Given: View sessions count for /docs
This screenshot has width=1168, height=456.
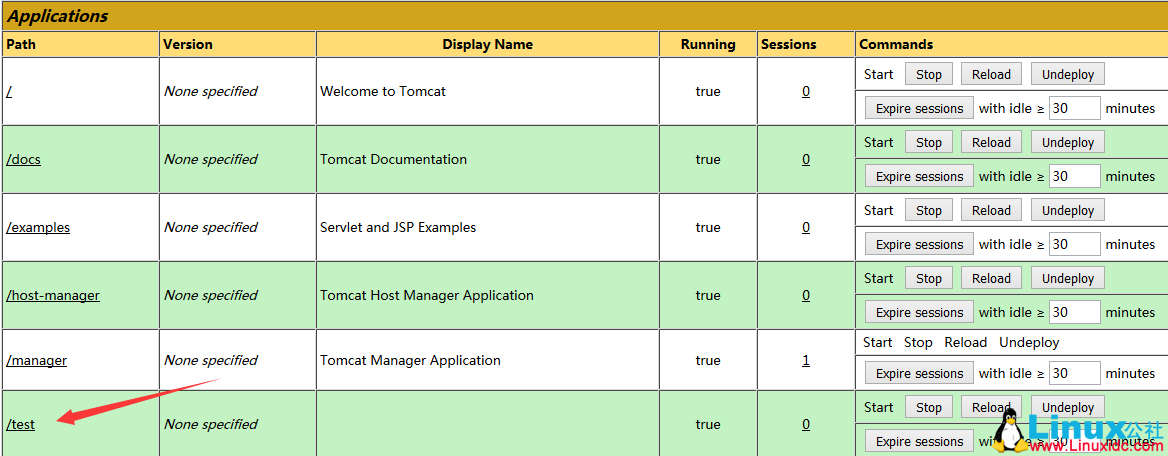Looking at the screenshot, I should tap(806, 159).
